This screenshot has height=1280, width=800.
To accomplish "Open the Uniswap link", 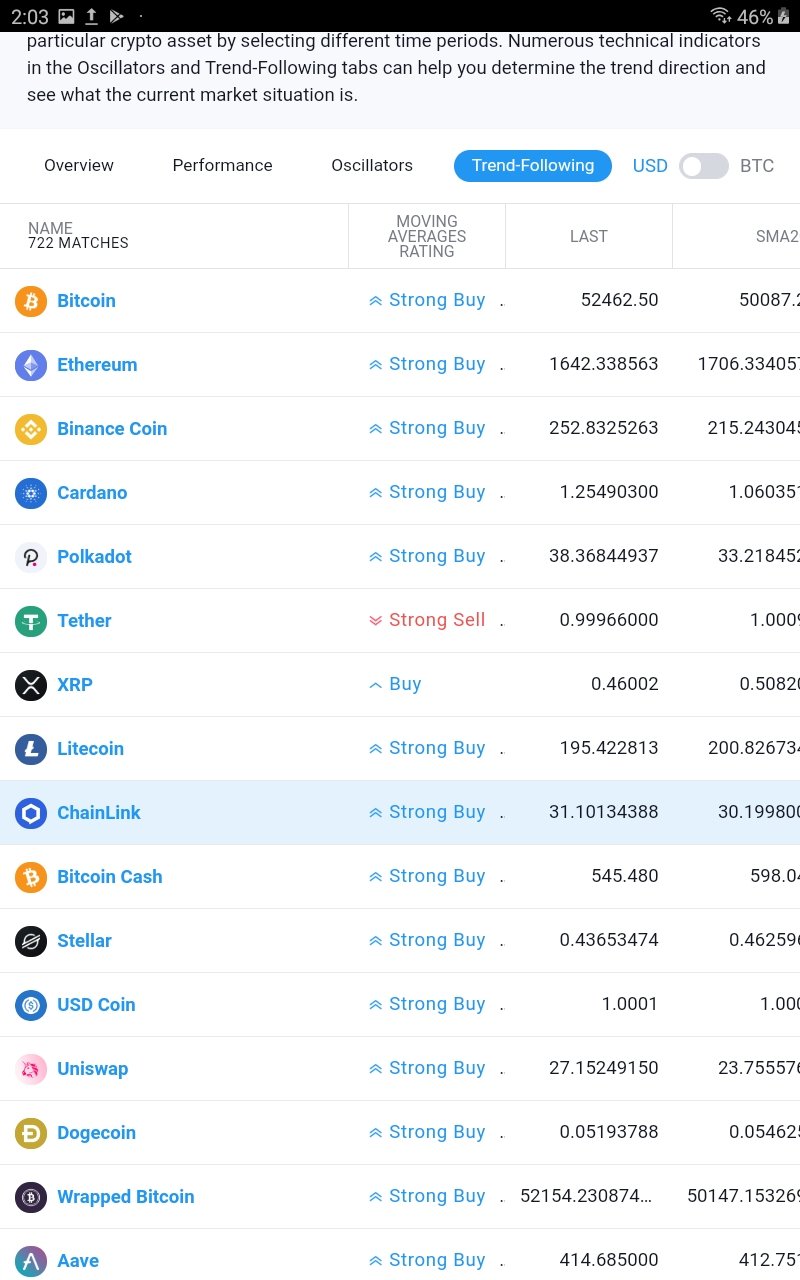I will tap(92, 1069).
